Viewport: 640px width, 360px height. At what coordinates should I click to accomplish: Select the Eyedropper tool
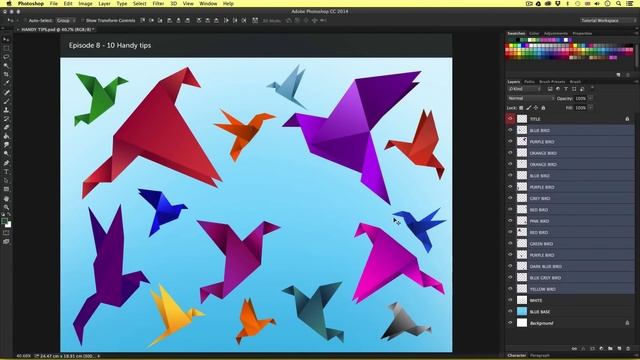pos(6,83)
